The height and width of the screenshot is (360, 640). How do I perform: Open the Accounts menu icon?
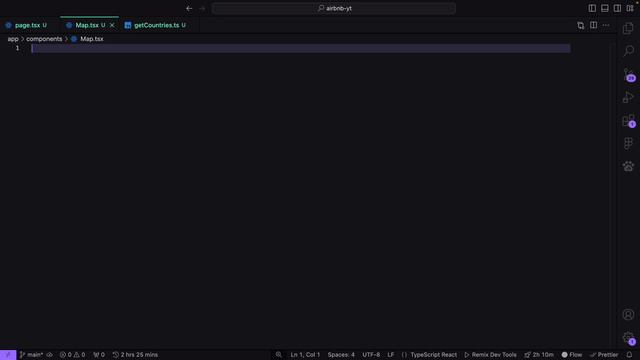pyautogui.click(x=628, y=314)
